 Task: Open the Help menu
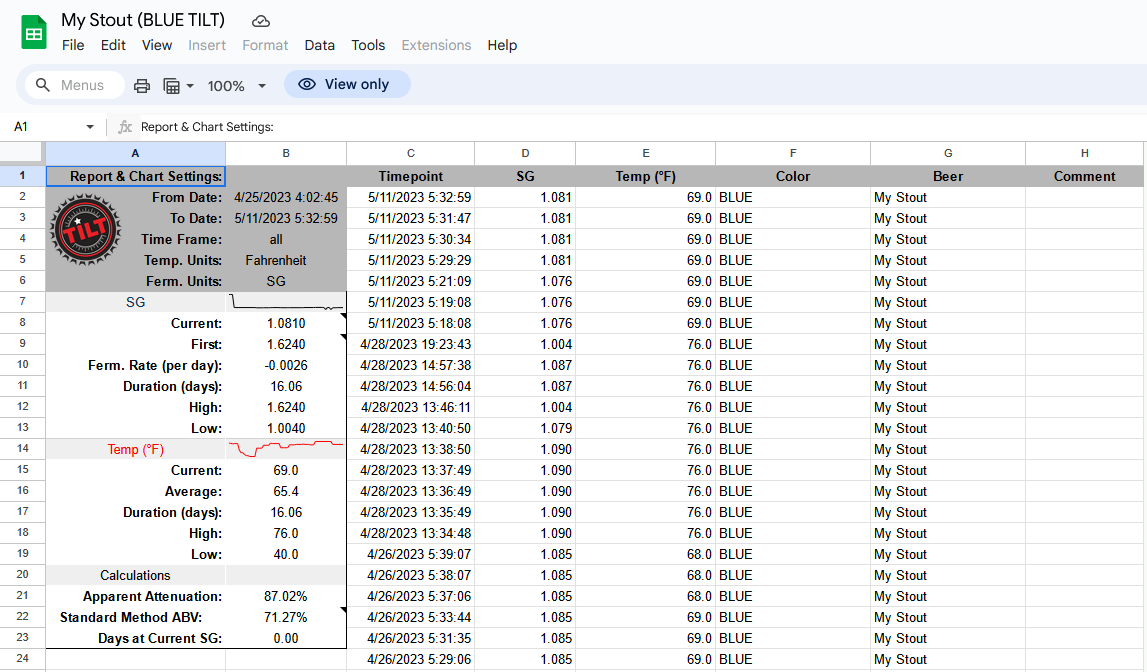[x=502, y=45]
